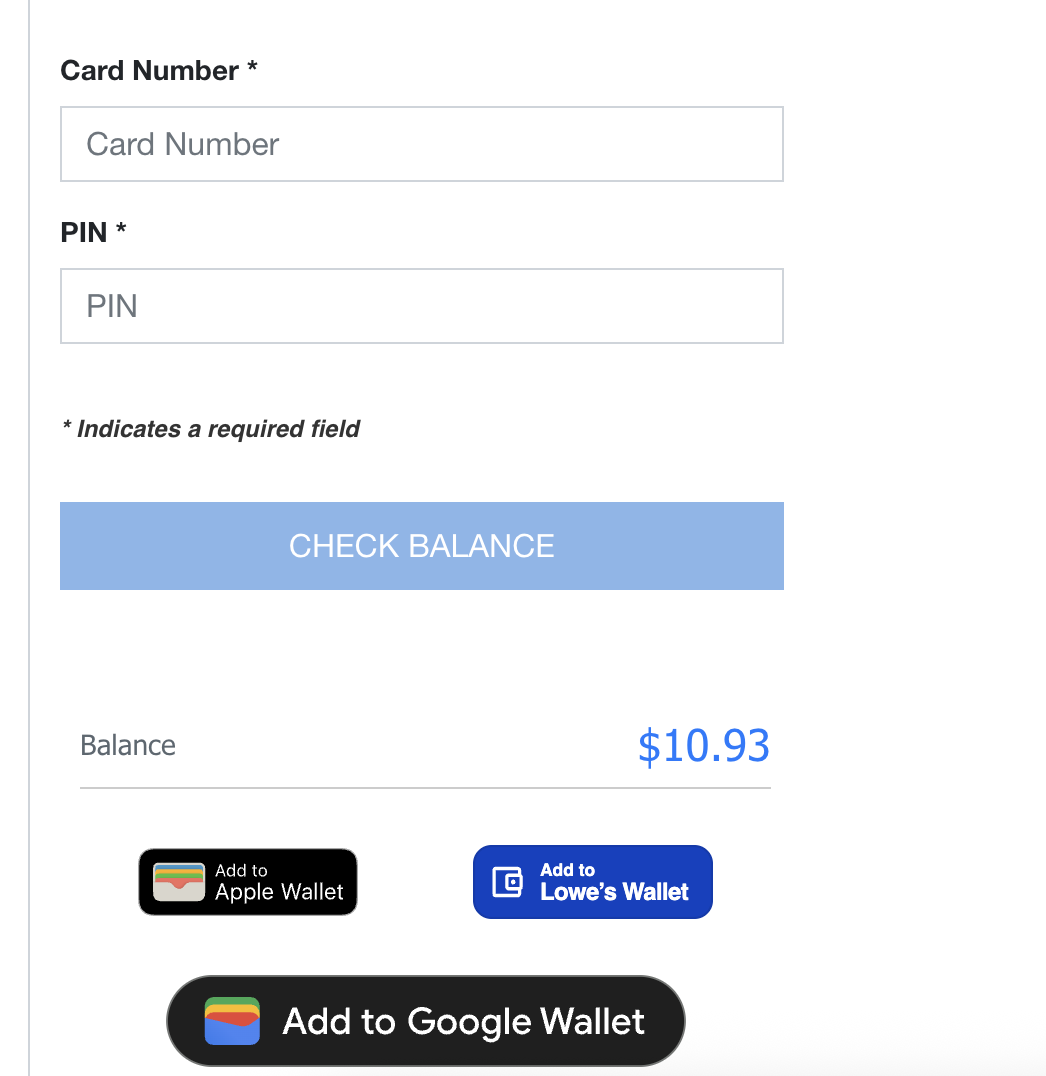This screenshot has height=1076, width=1046.
Task: Click the 'PIN *' field label
Action: pos(84,233)
